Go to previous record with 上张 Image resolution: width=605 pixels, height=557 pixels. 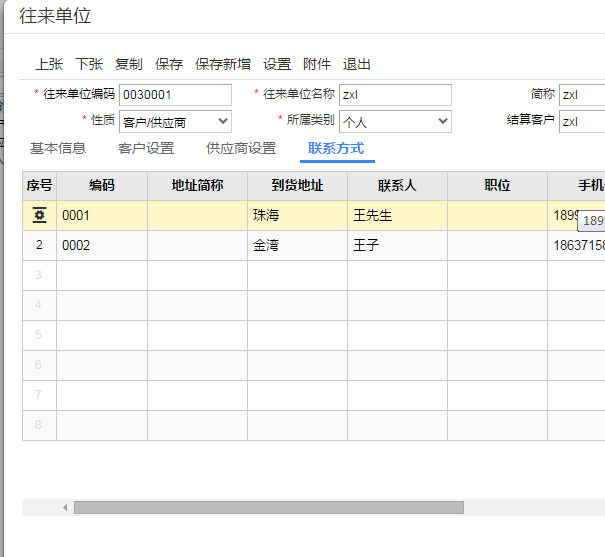(x=49, y=64)
